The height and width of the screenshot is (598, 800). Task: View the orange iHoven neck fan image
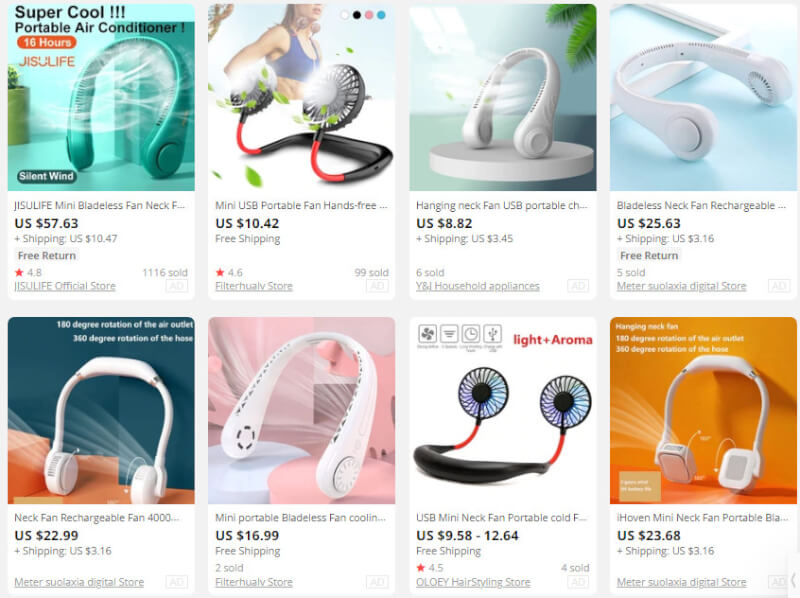coord(703,411)
